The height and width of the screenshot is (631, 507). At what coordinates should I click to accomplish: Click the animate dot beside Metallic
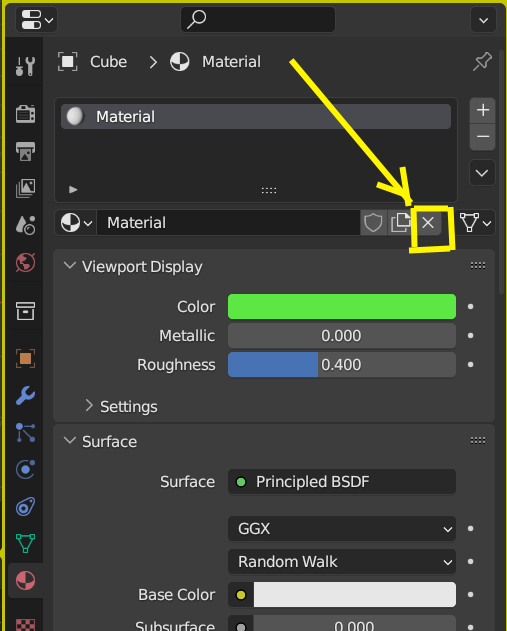(x=470, y=336)
